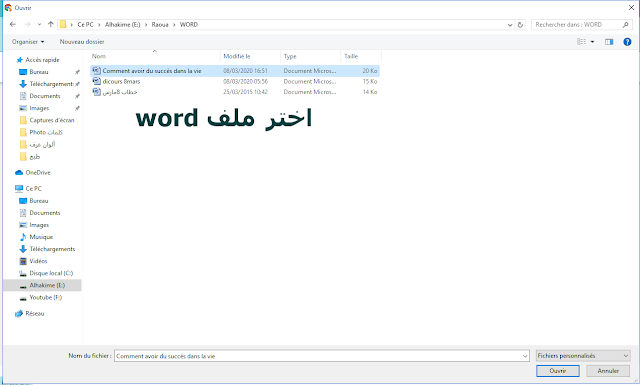Change view layout icon
Screen dimensions: 640x385
[x=581, y=42]
